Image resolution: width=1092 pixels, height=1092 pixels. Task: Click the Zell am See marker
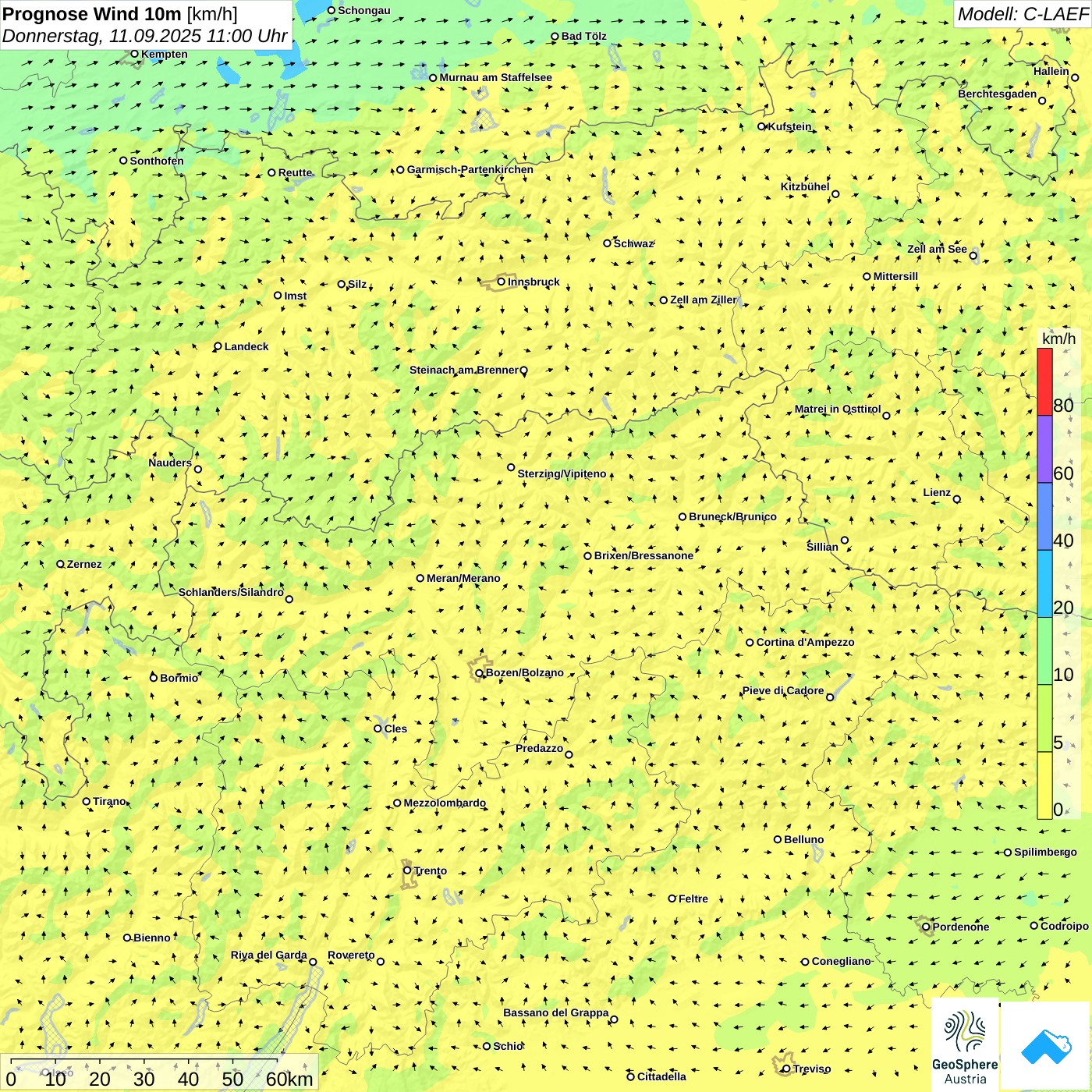coord(973,256)
